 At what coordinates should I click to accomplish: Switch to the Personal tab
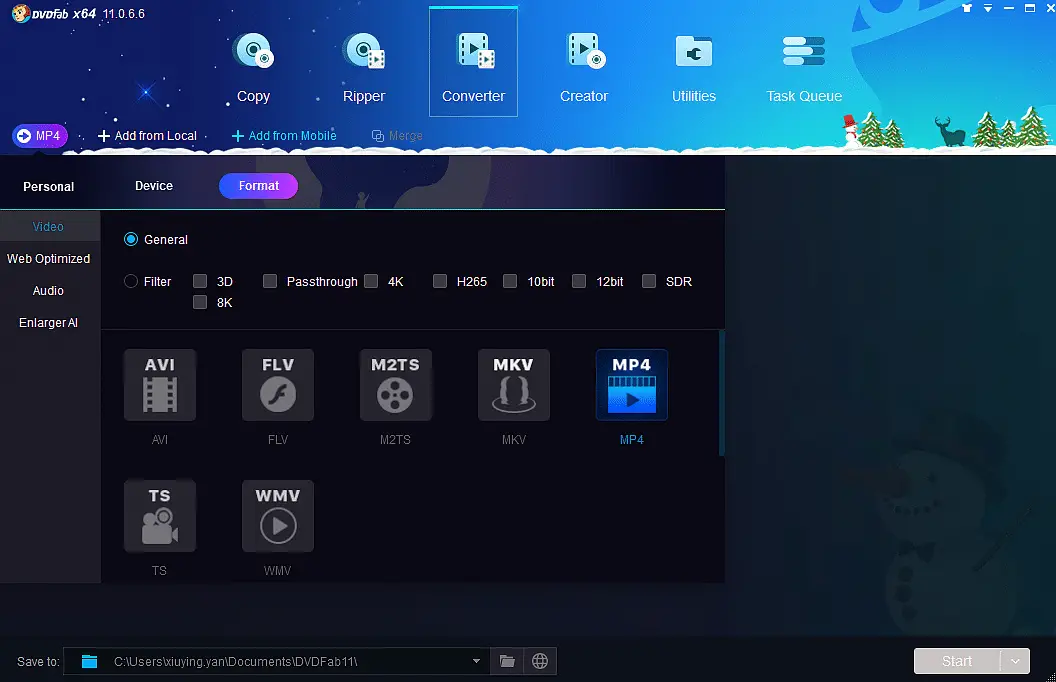click(x=48, y=186)
